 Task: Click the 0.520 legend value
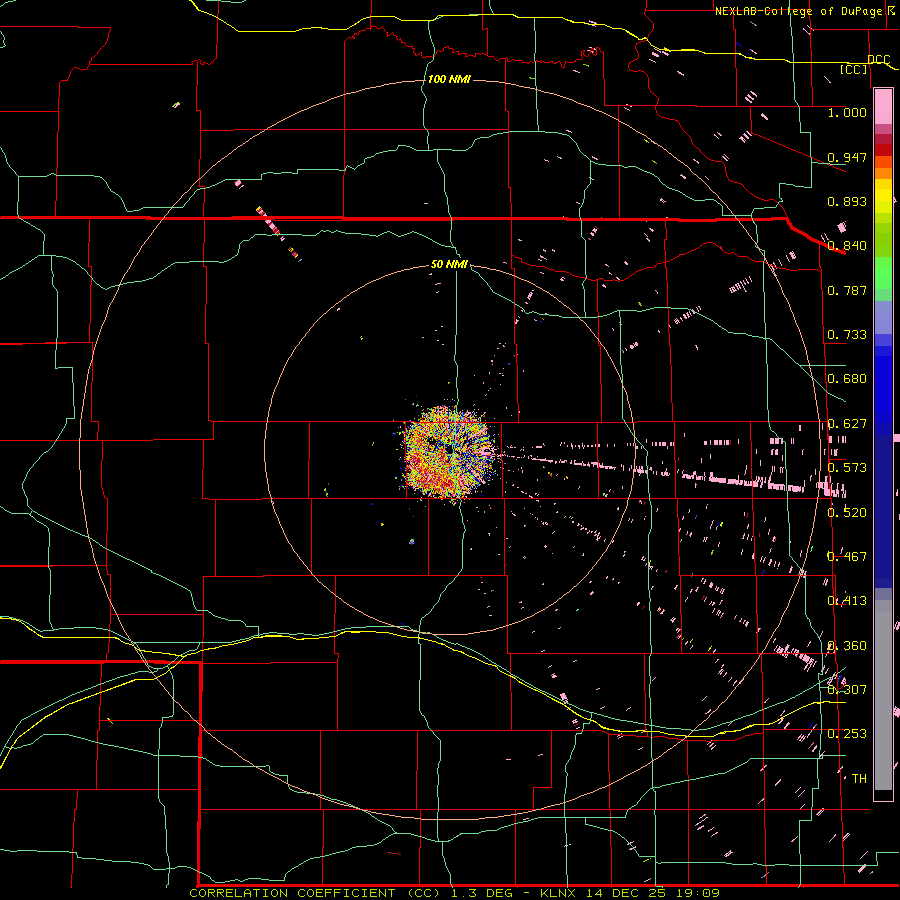[x=847, y=512]
